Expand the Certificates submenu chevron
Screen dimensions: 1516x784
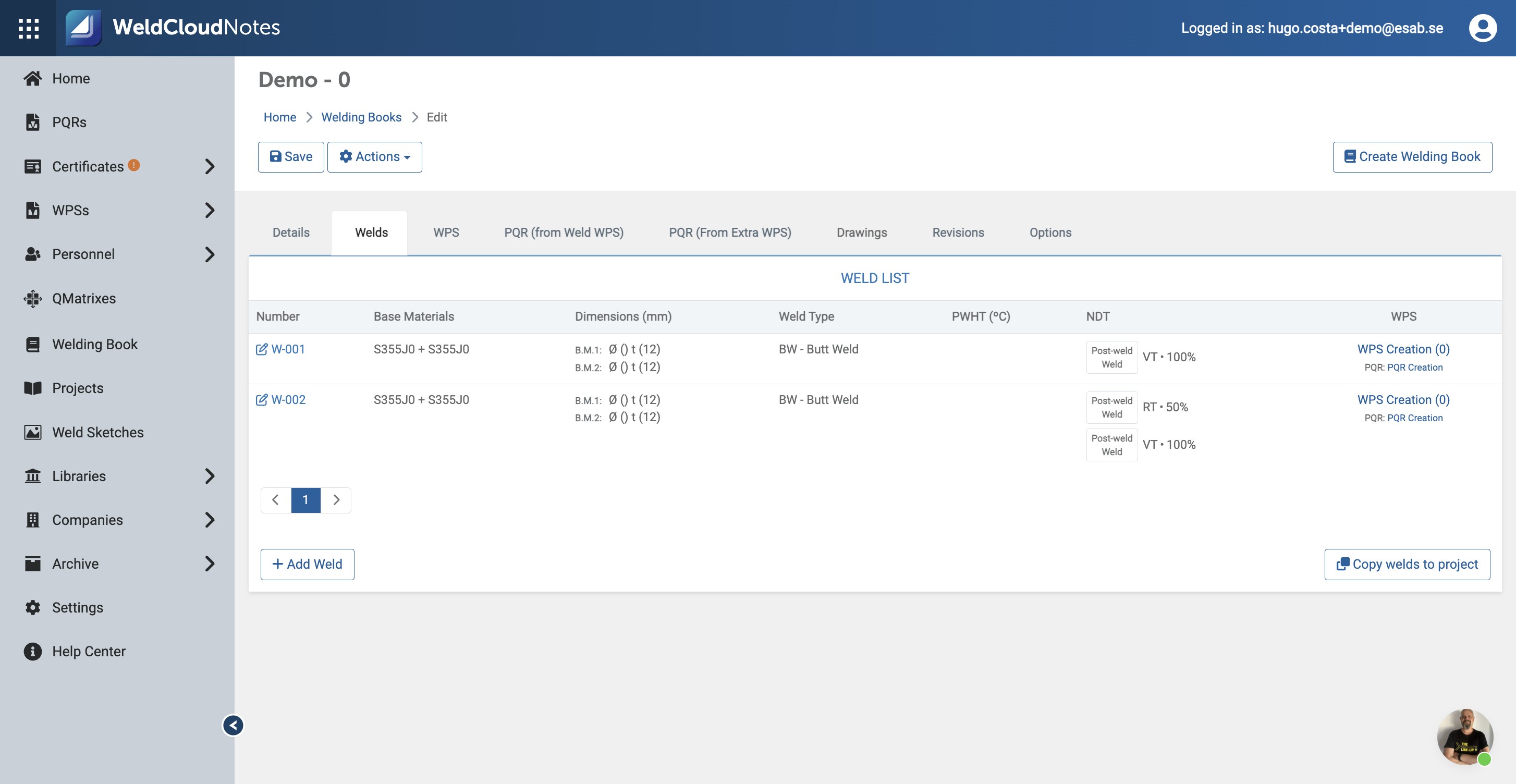(210, 167)
